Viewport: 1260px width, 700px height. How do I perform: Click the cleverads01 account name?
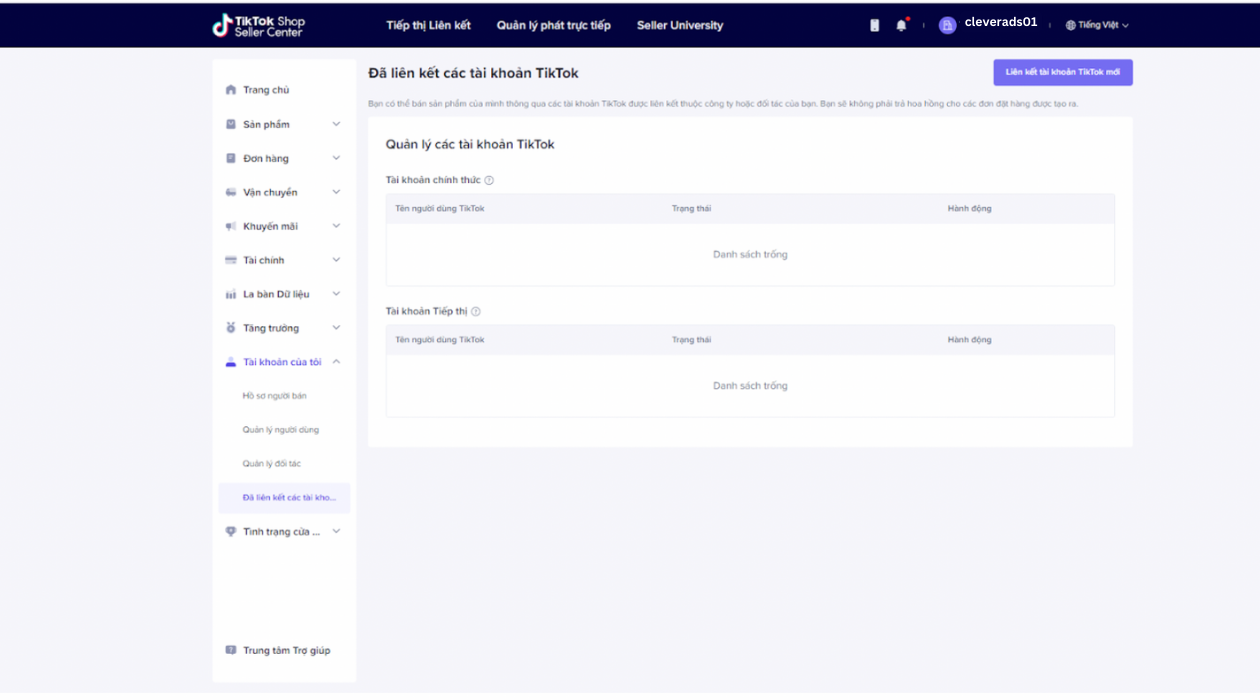pos(1001,22)
